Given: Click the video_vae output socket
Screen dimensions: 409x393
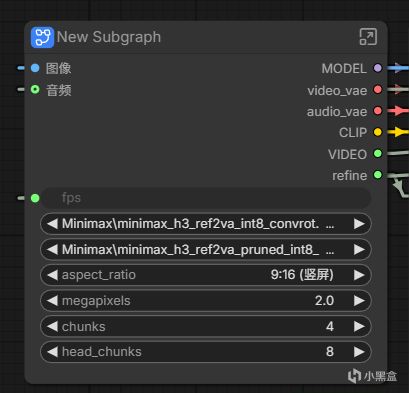Looking at the screenshot, I should 378,89.
